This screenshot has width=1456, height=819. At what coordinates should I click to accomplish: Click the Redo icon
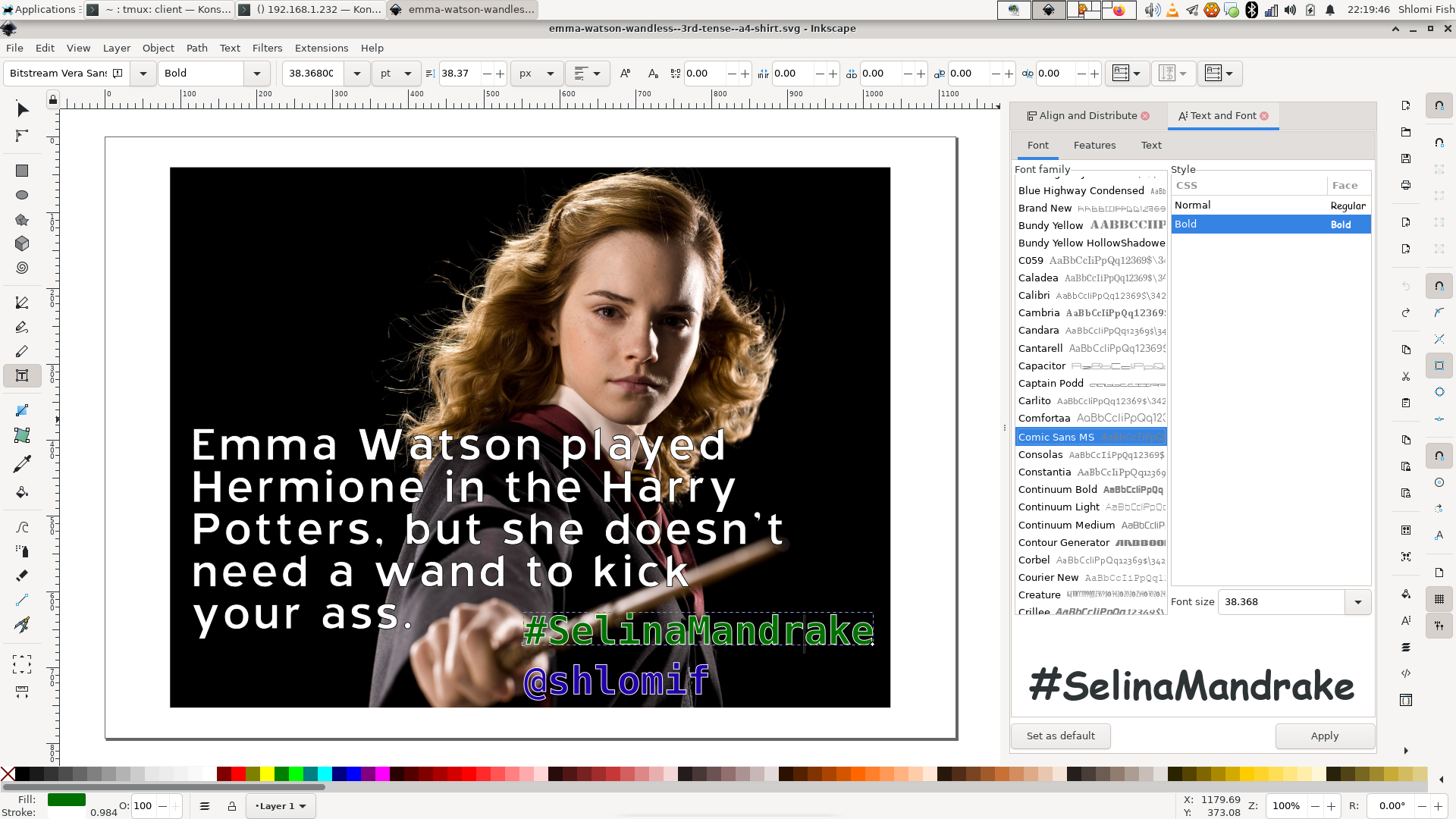tap(1406, 312)
